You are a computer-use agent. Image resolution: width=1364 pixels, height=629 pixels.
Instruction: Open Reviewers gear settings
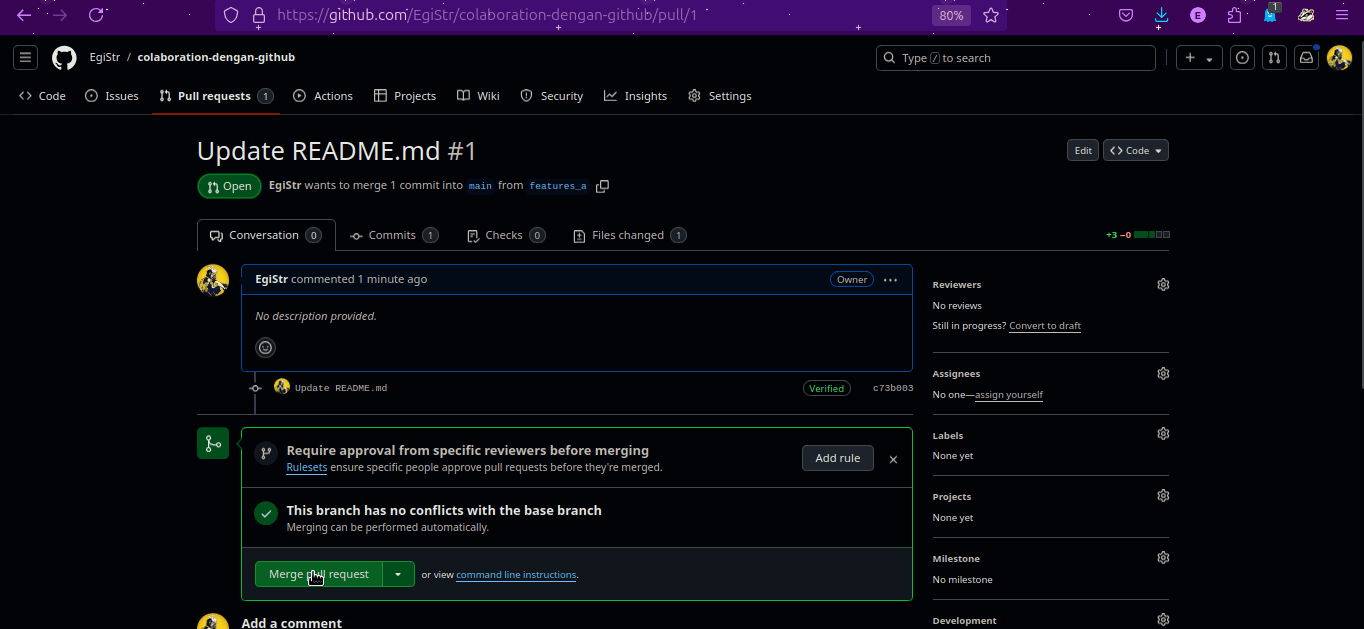[1162, 285]
